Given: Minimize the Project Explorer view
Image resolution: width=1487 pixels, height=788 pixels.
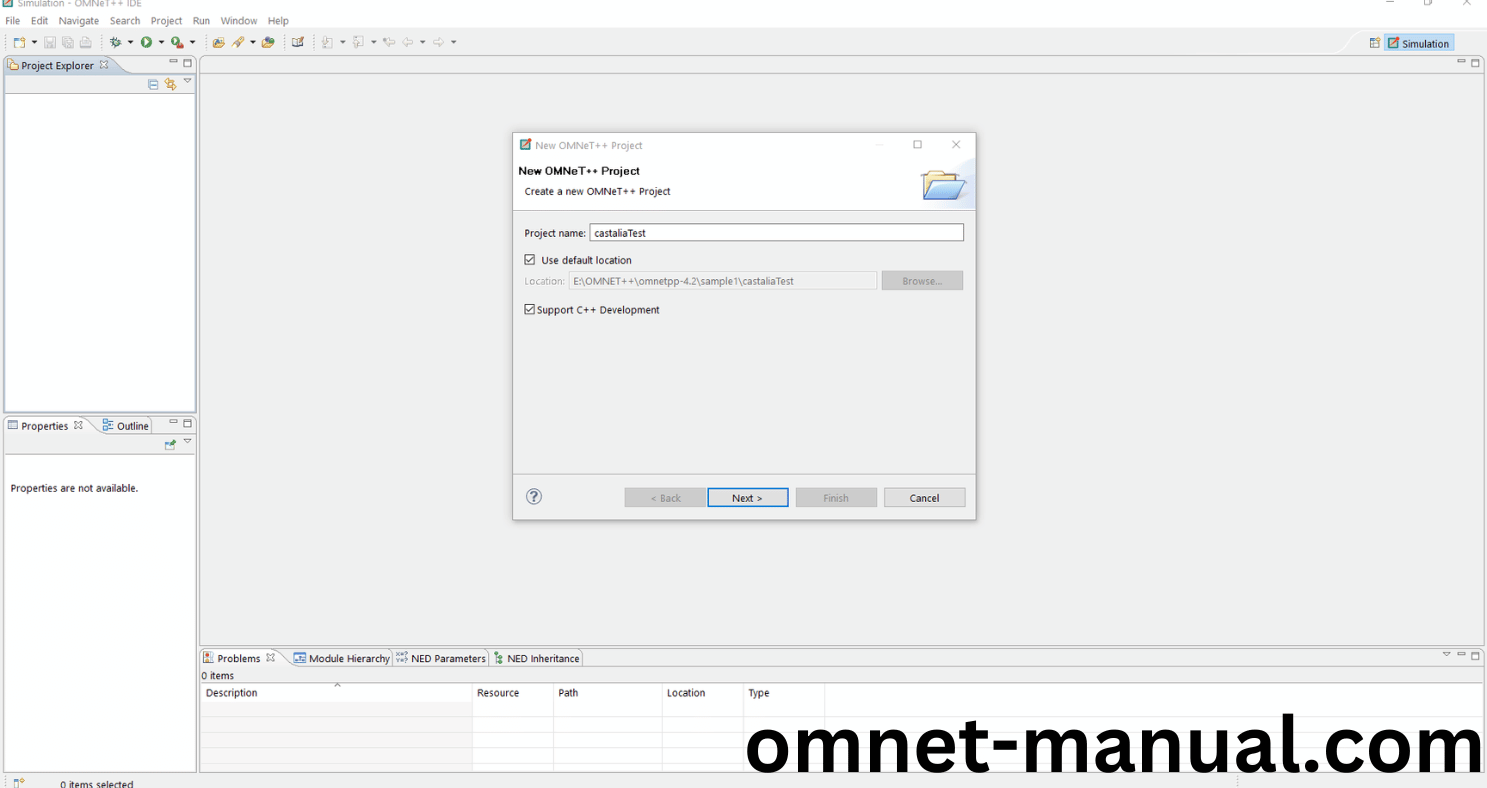Looking at the screenshot, I should [x=173, y=62].
